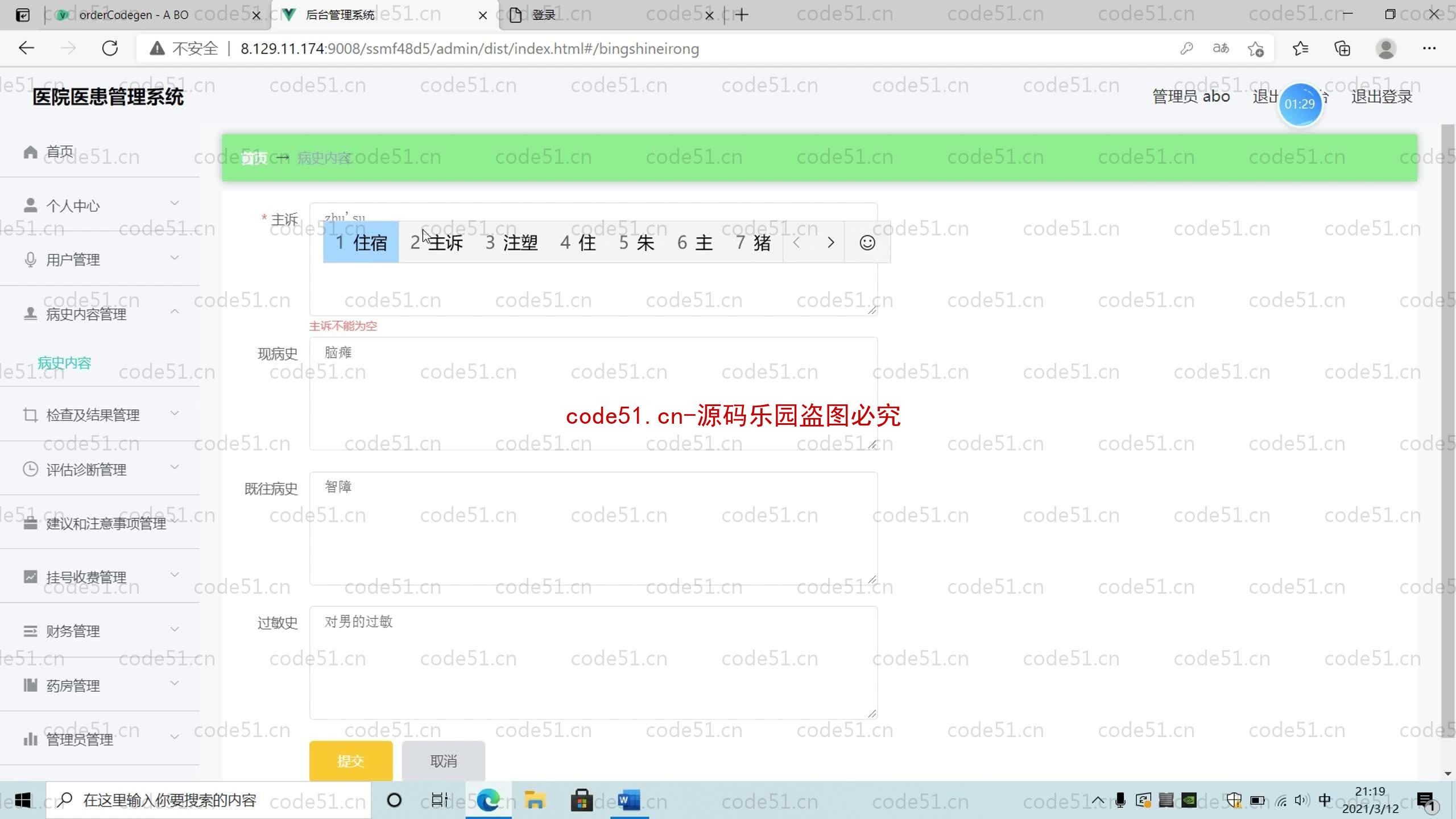
Task: Collapse the 病史内容管理 sidebar menu
Action: click(100, 314)
